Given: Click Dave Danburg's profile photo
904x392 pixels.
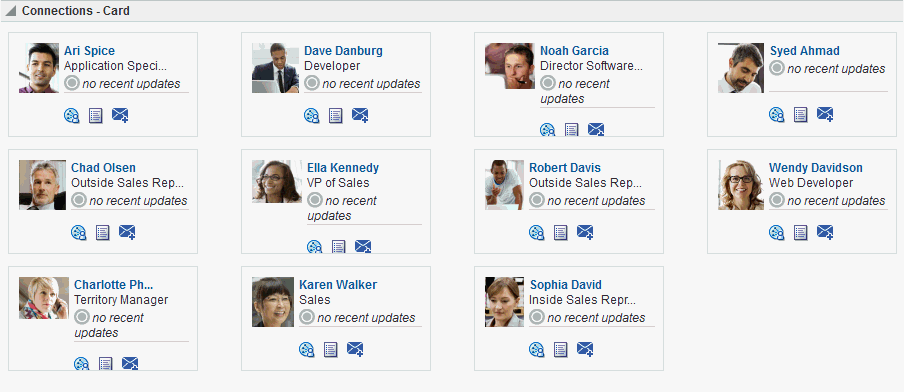Looking at the screenshot, I should pyautogui.click(x=276, y=68).
